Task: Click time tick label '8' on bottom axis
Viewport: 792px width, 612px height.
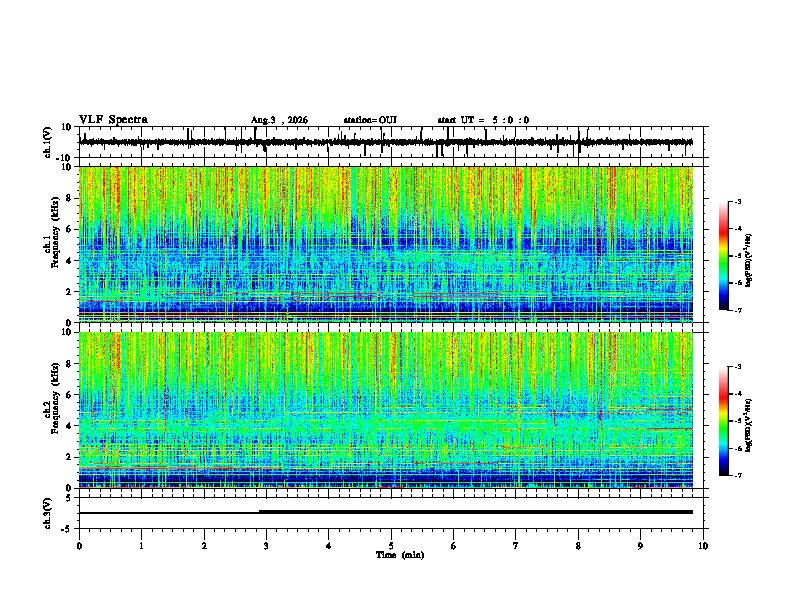Action: [578, 546]
